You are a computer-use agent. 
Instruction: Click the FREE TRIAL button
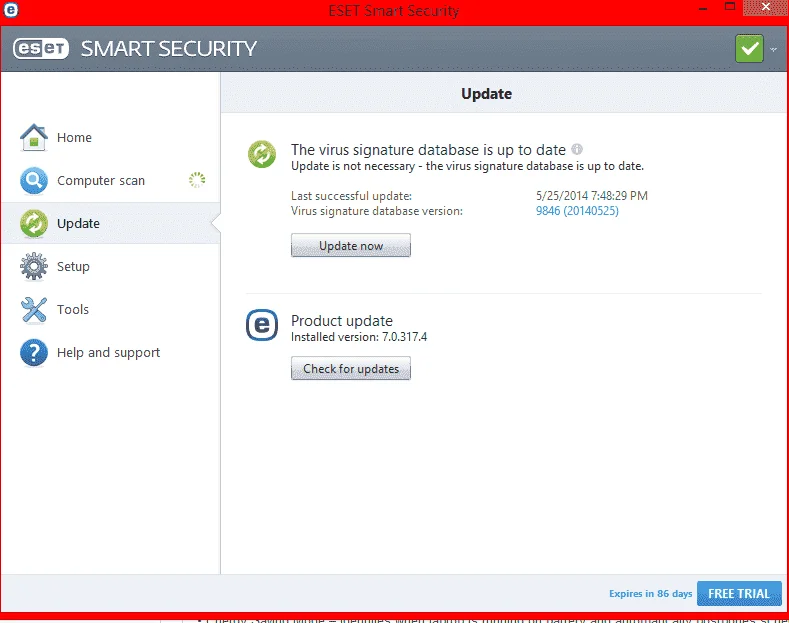pyautogui.click(x=739, y=593)
